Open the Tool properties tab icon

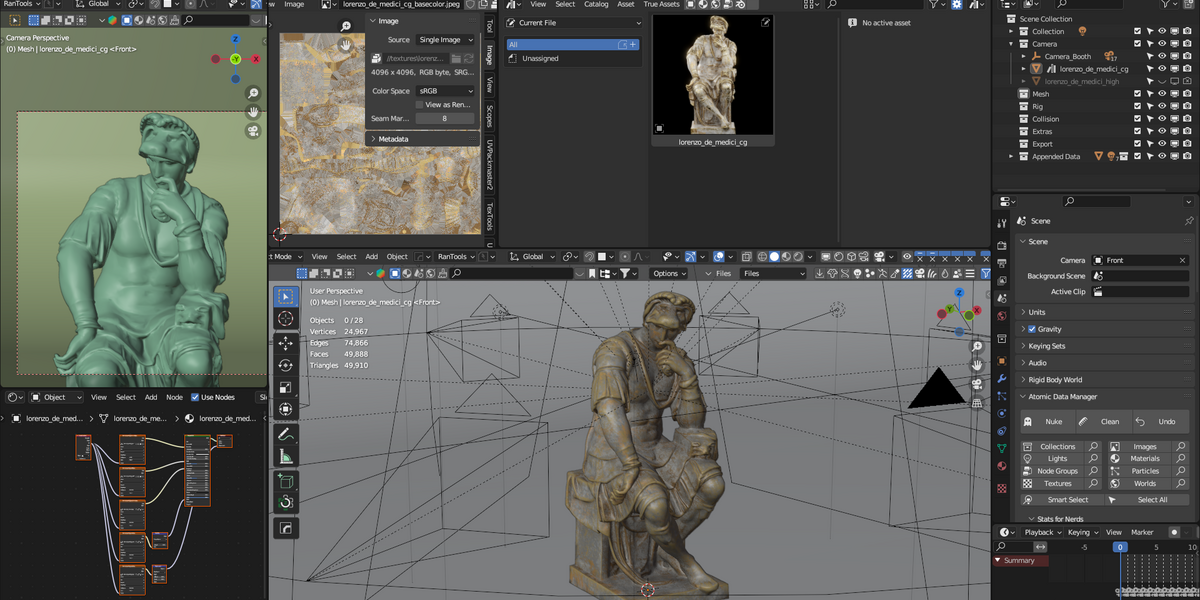tap(1002, 224)
